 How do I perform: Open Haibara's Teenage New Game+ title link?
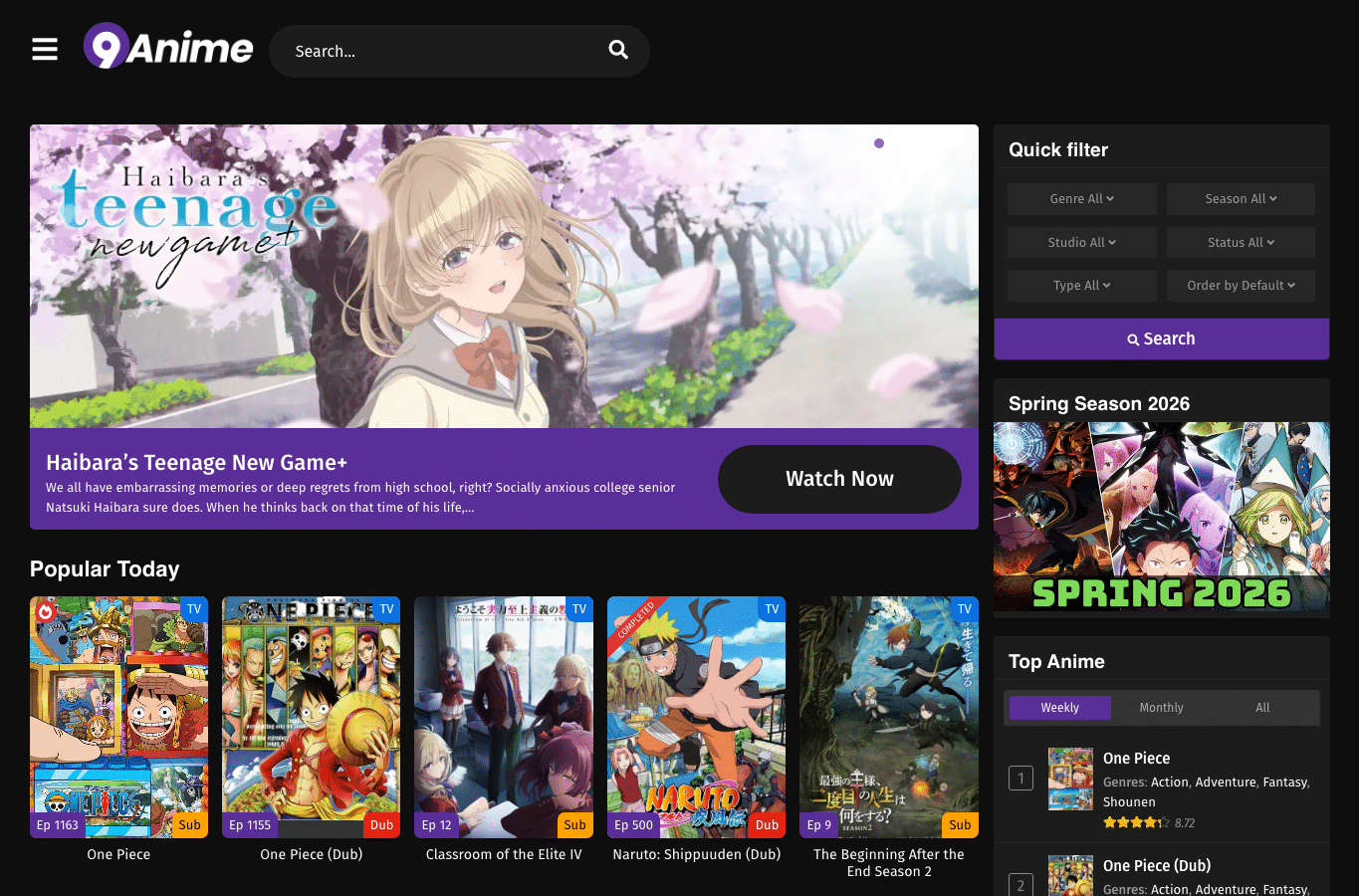[196, 463]
